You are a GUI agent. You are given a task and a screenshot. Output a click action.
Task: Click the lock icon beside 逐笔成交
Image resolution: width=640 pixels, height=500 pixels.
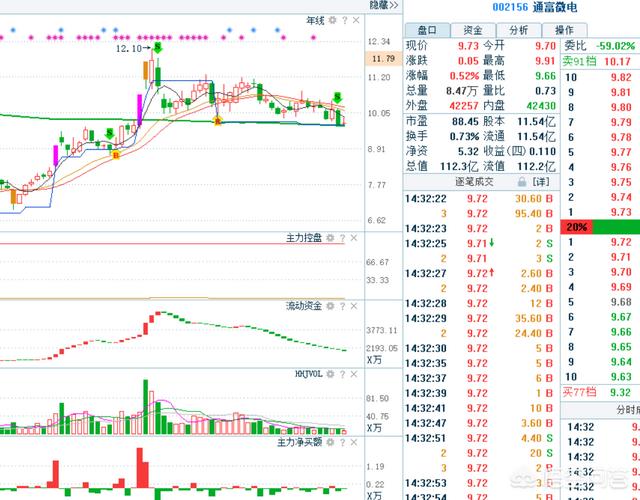(x=520, y=182)
